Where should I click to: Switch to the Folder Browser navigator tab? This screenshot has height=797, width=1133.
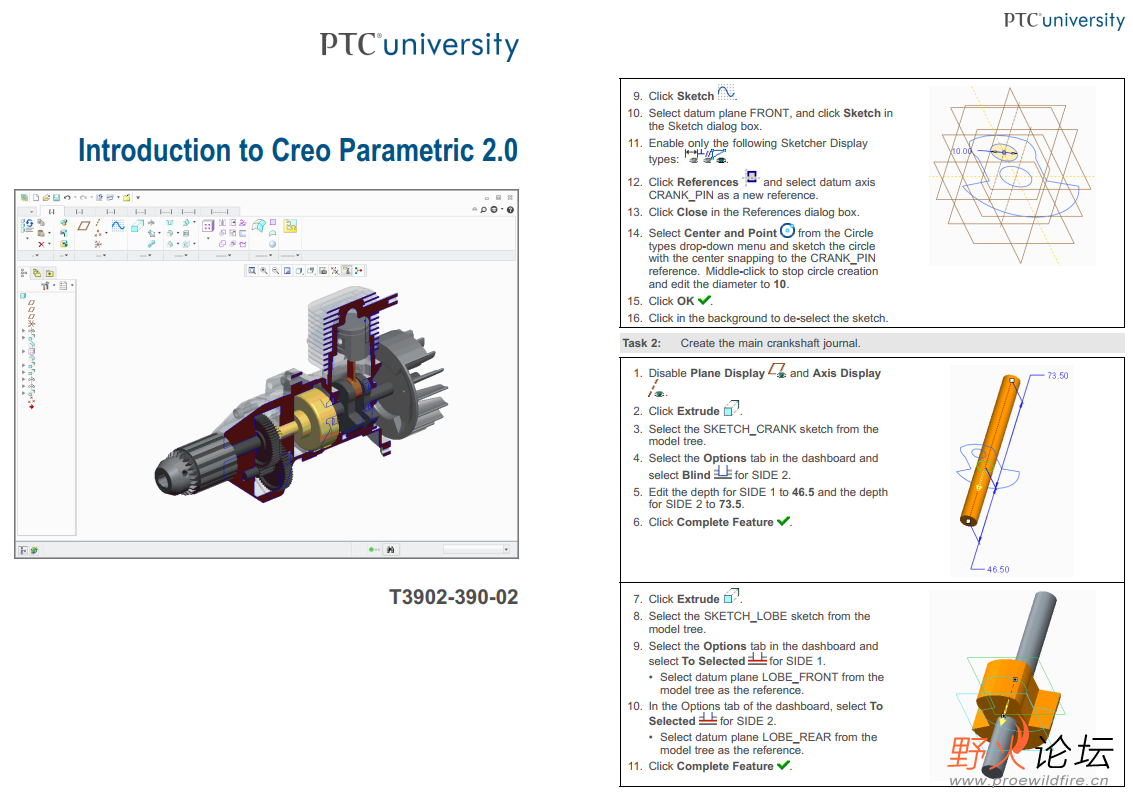(x=37, y=273)
